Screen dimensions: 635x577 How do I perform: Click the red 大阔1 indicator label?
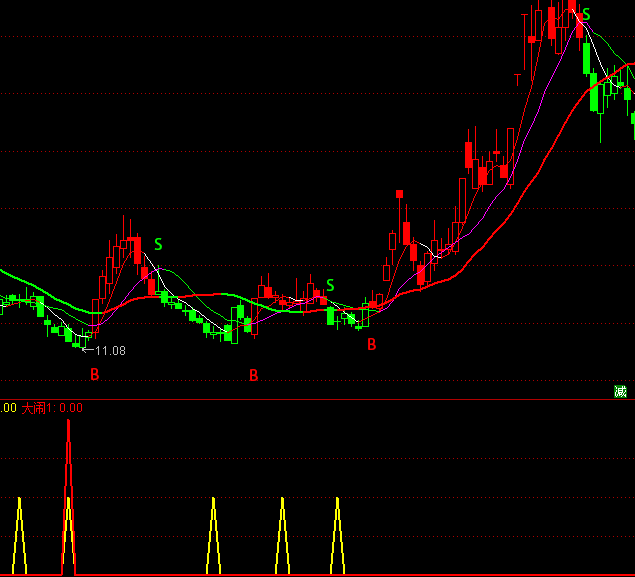[x=37, y=408]
